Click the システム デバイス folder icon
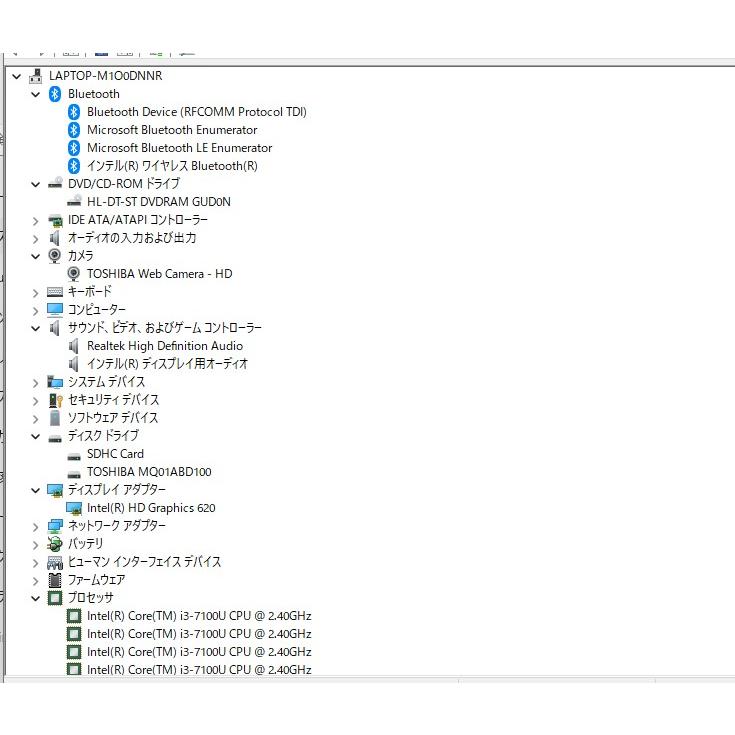The width and height of the screenshot is (735, 735). coord(55,382)
